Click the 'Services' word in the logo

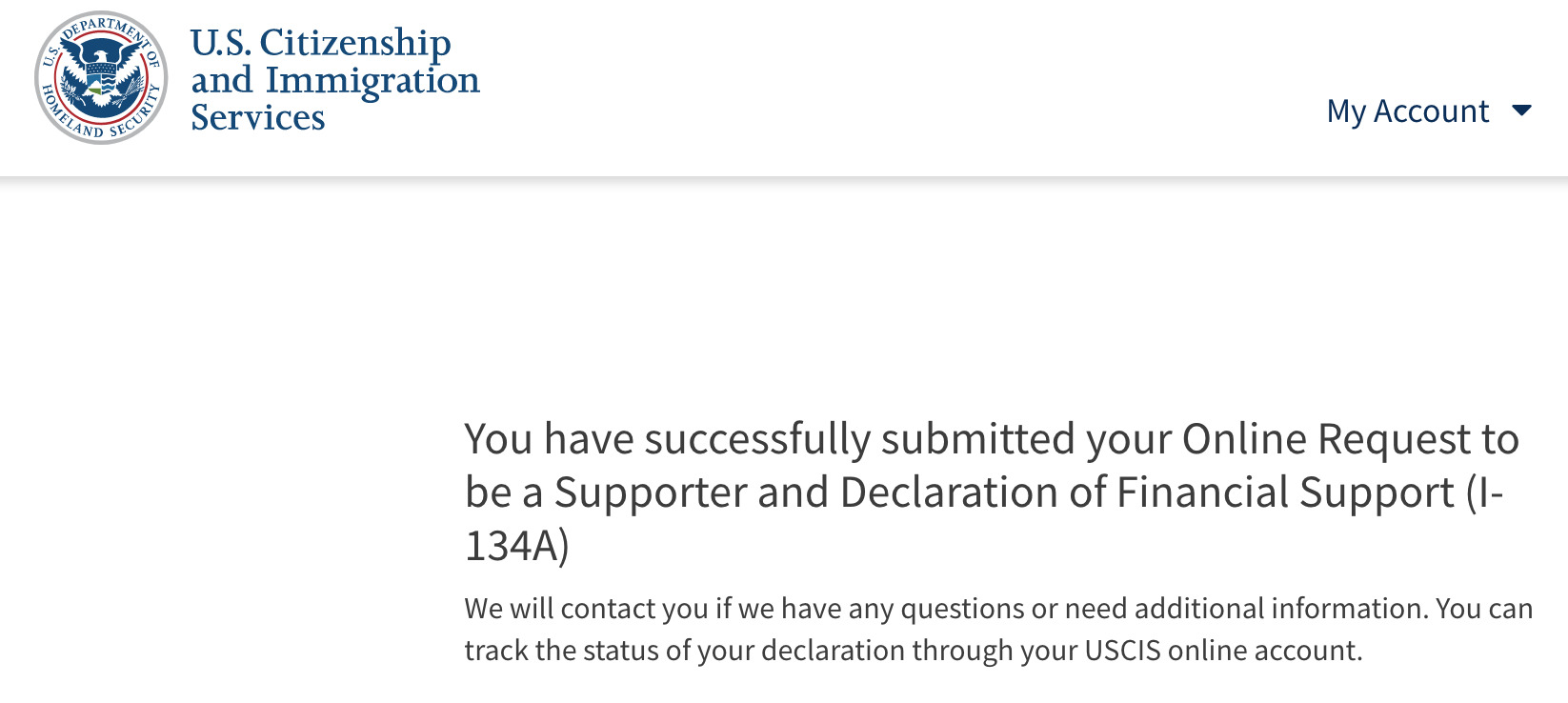pos(257,117)
